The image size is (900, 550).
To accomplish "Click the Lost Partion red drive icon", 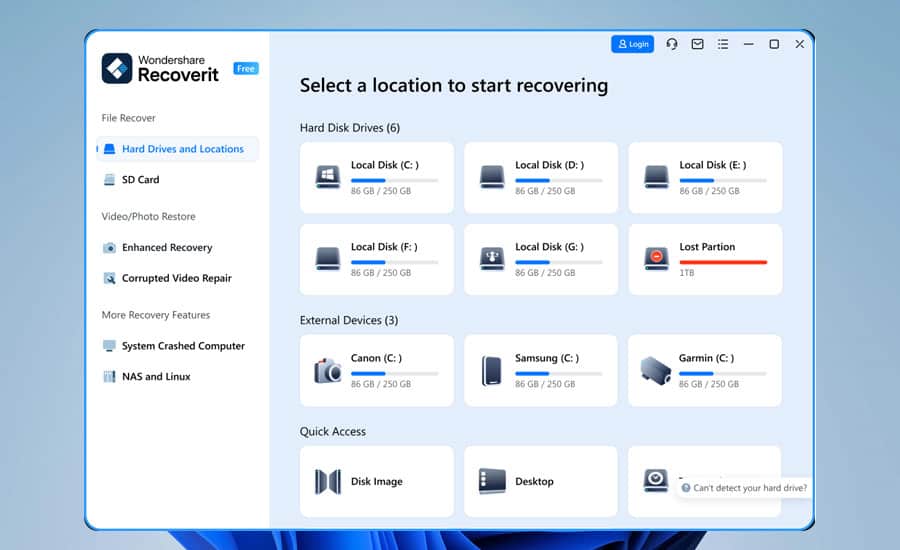I will tap(656, 259).
